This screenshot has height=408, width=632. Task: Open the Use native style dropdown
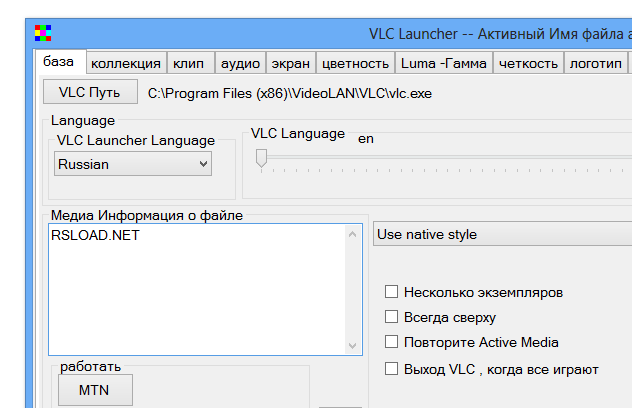click(502, 234)
